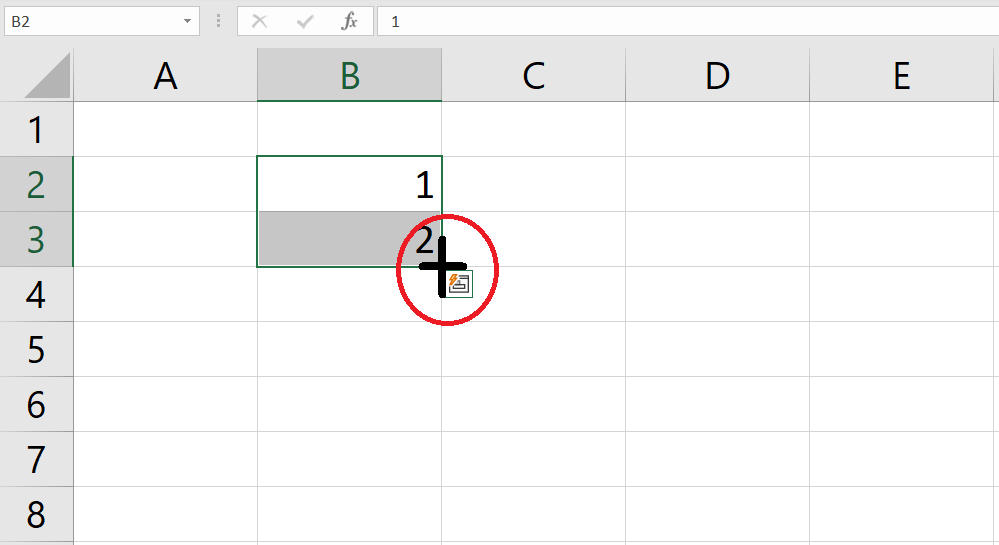
Task: Click the three-dot formula bar resize handle
Action: point(219,21)
